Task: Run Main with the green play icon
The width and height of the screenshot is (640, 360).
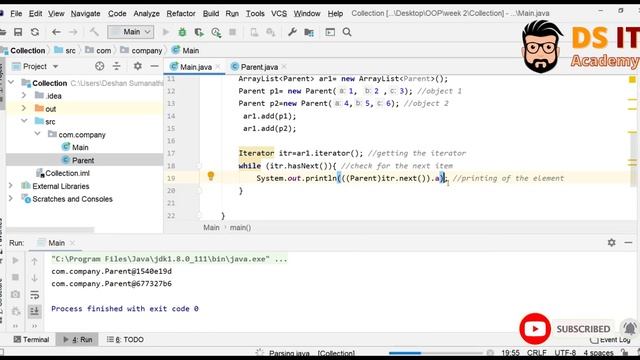Action: (x=165, y=32)
